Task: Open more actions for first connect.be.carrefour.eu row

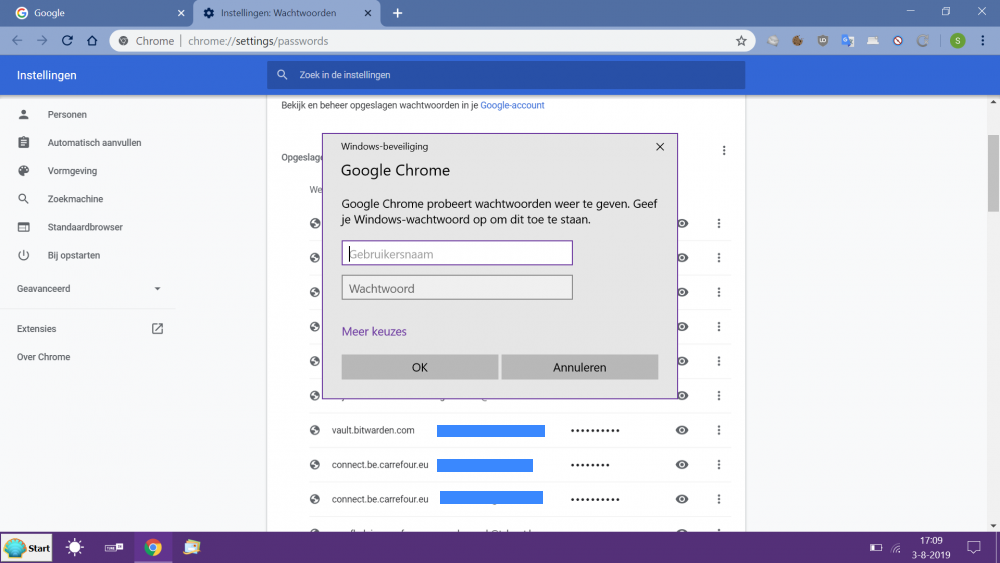Action: (719, 465)
